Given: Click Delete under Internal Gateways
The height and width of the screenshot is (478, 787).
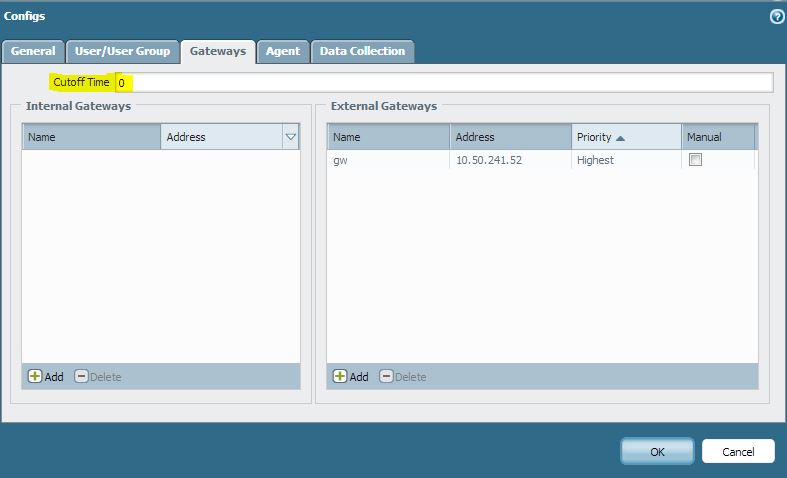Looking at the screenshot, I should 98,377.
